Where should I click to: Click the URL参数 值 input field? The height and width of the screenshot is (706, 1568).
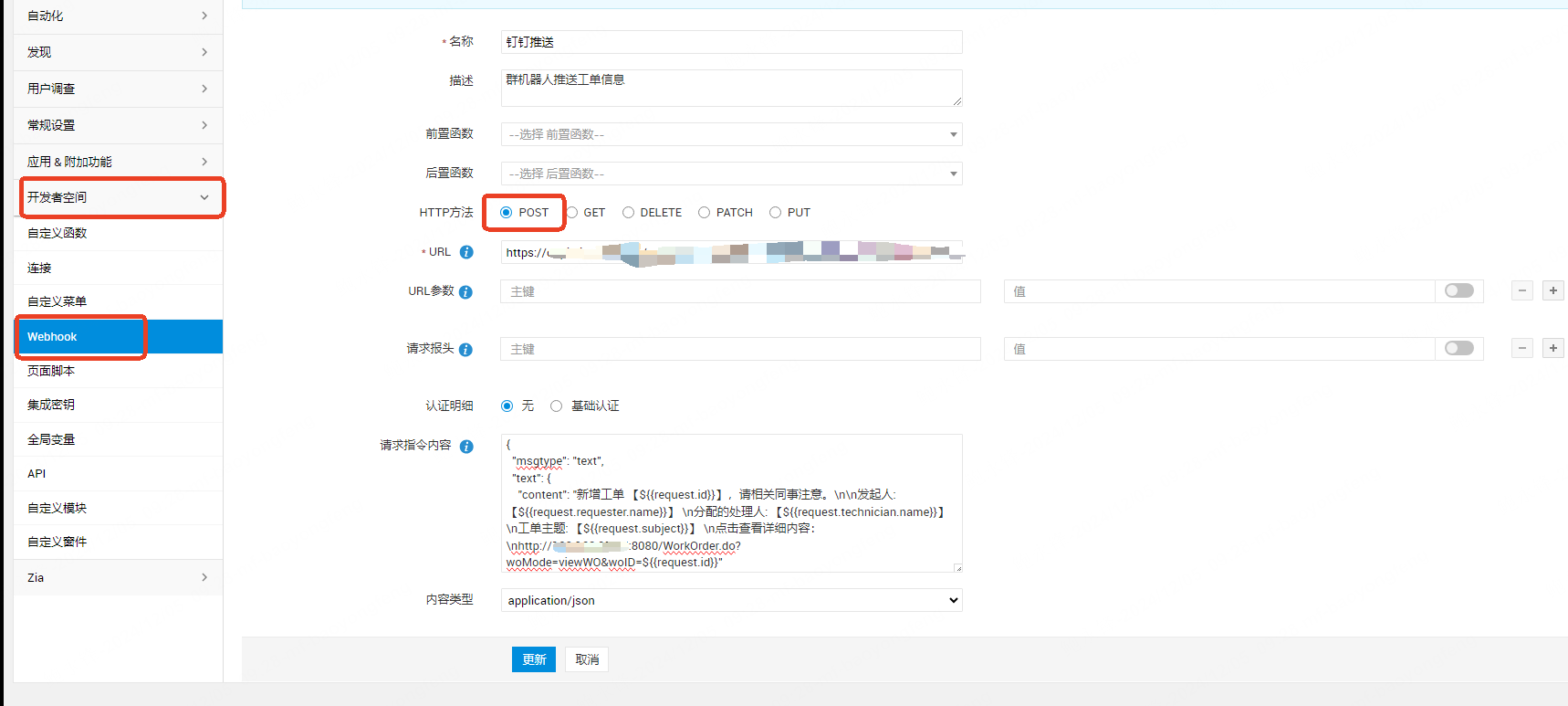coord(1219,291)
